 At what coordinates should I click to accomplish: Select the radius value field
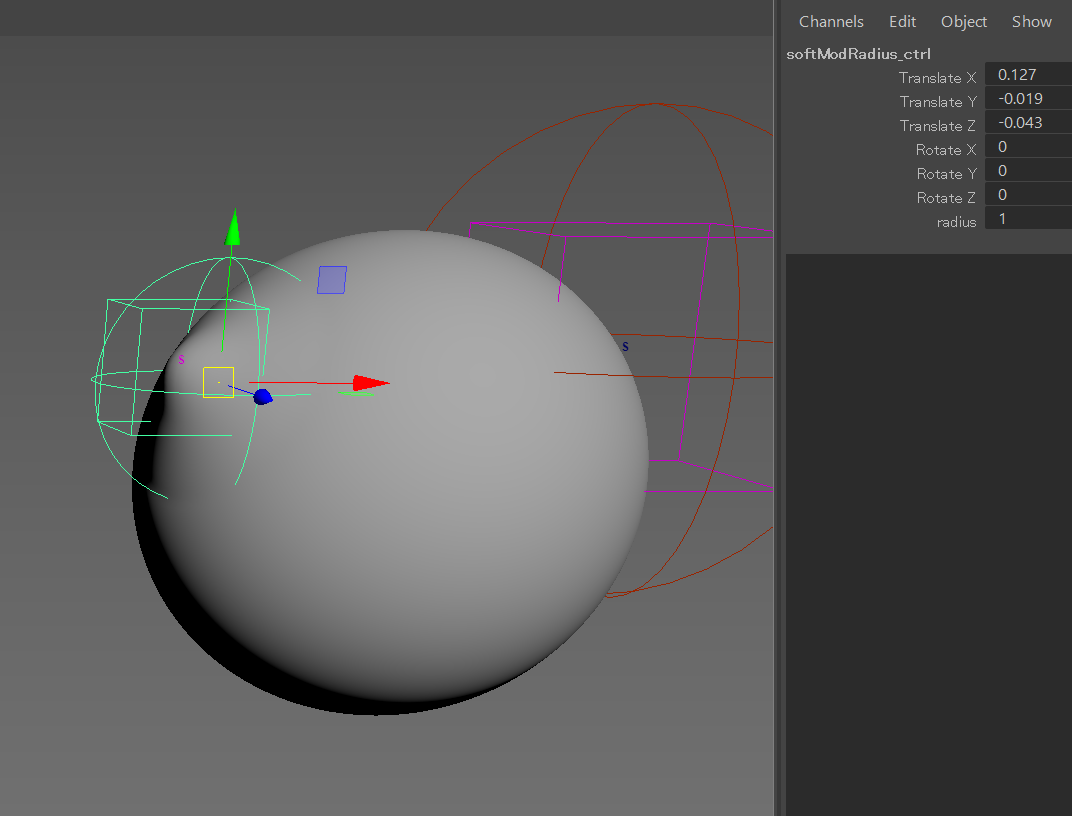pos(1028,219)
